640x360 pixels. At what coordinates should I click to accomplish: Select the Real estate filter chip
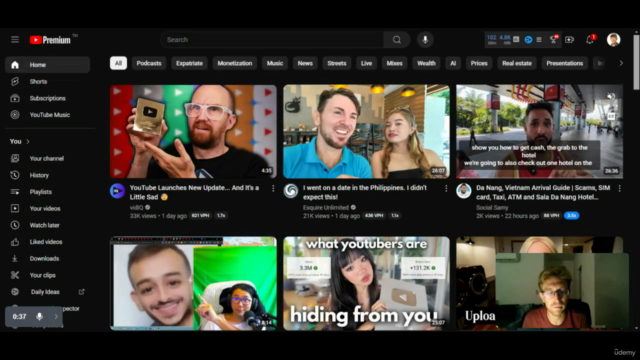tap(517, 63)
